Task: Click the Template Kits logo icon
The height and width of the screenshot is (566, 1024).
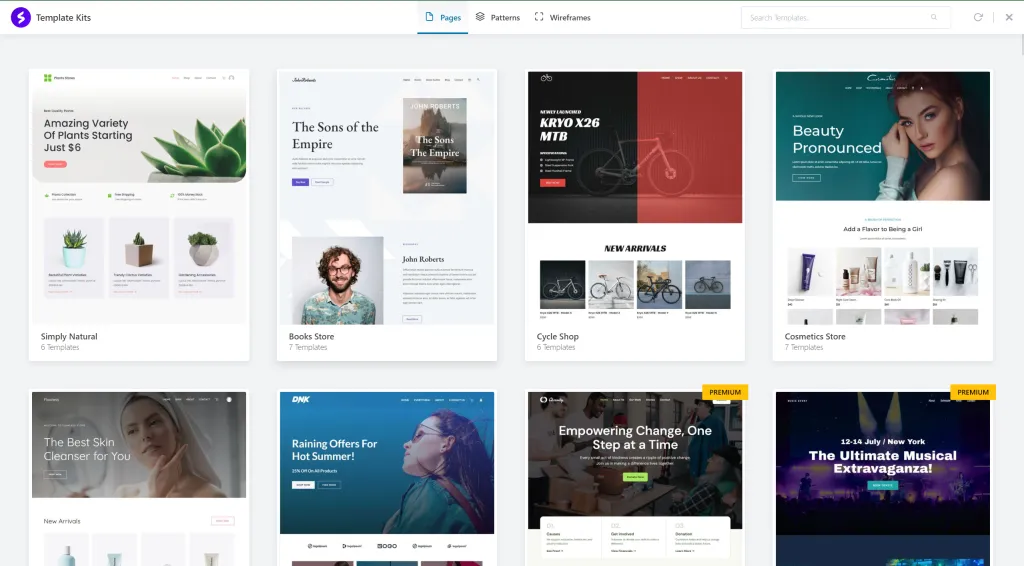Action: (19, 17)
